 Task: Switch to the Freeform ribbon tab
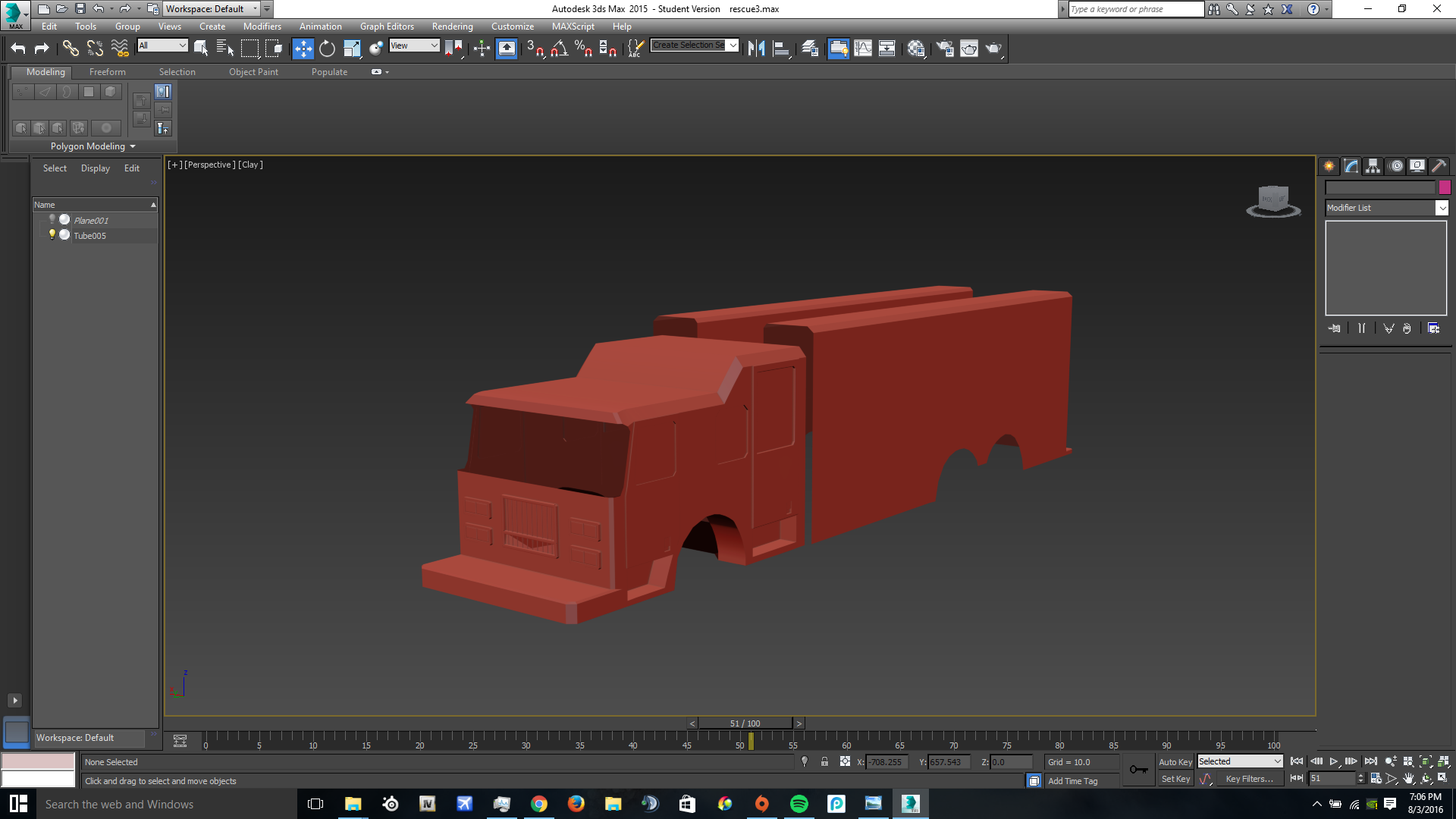coord(107,72)
